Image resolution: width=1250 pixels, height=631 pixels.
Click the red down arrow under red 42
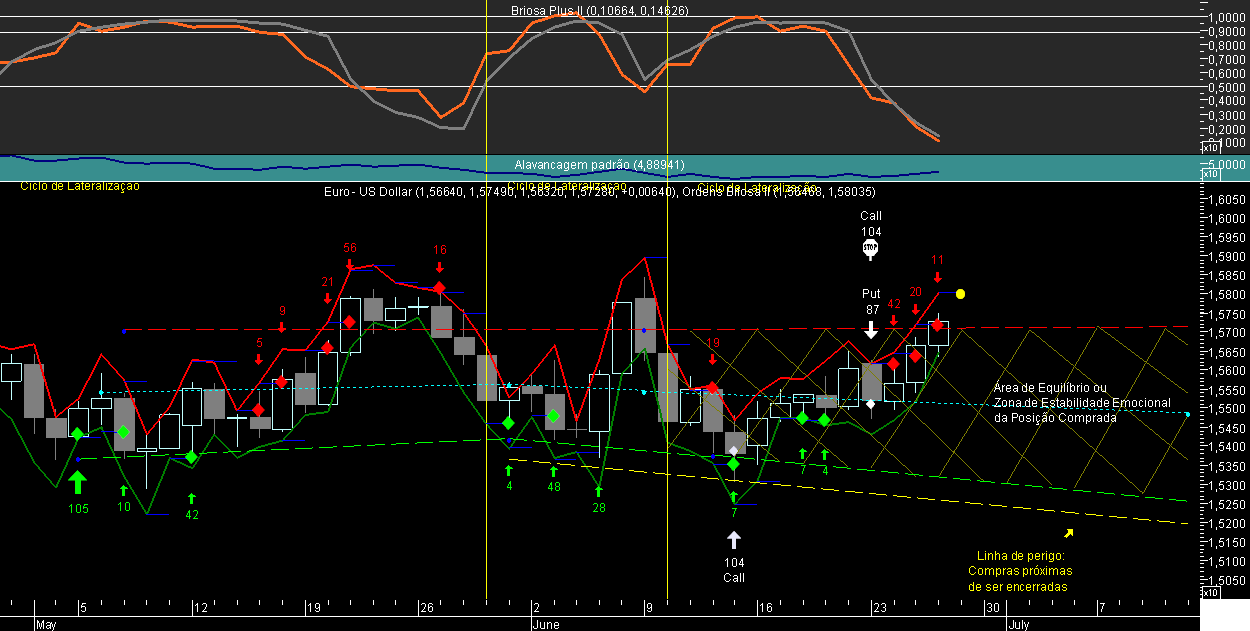tap(893, 320)
